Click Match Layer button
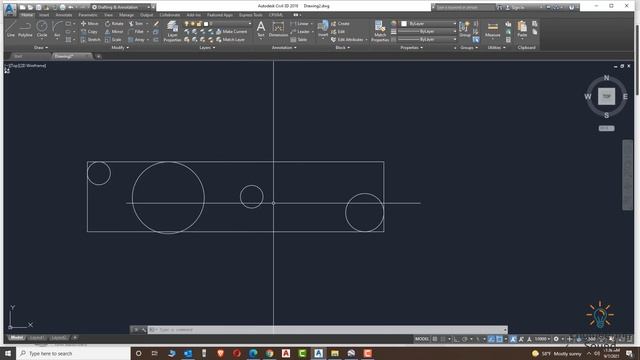 (x=230, y=40)
